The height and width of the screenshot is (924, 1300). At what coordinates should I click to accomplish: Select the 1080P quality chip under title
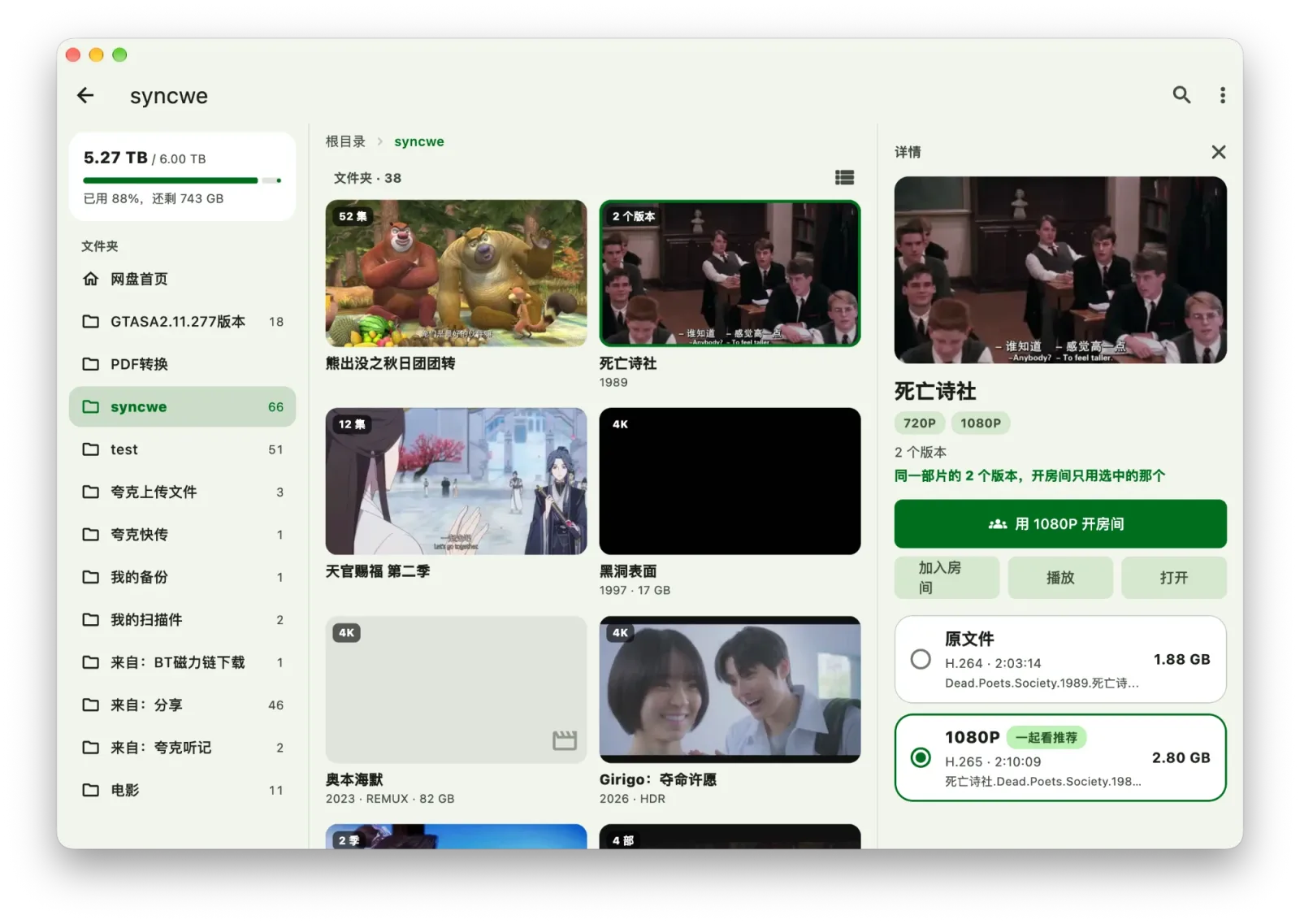point(981,423)
